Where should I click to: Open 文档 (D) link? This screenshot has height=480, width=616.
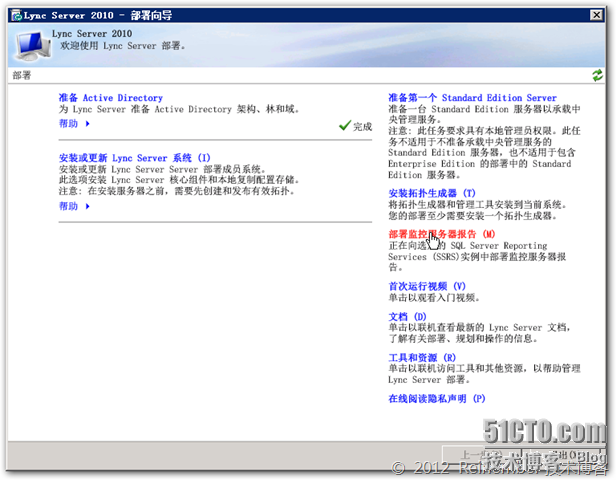click(407, 317)
